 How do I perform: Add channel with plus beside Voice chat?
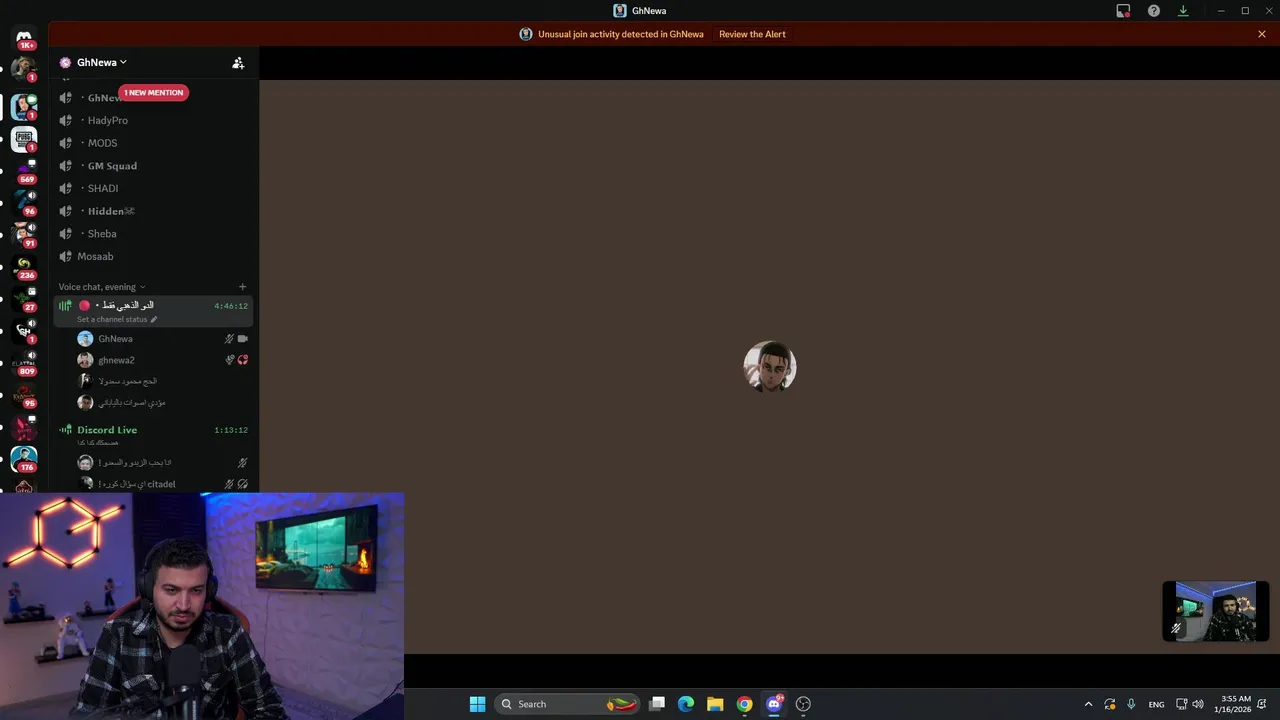click(242, 287)
